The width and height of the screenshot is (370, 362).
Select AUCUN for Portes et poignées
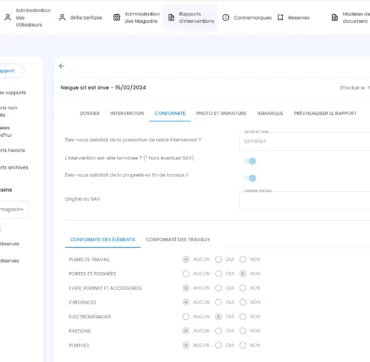(186, 274)
